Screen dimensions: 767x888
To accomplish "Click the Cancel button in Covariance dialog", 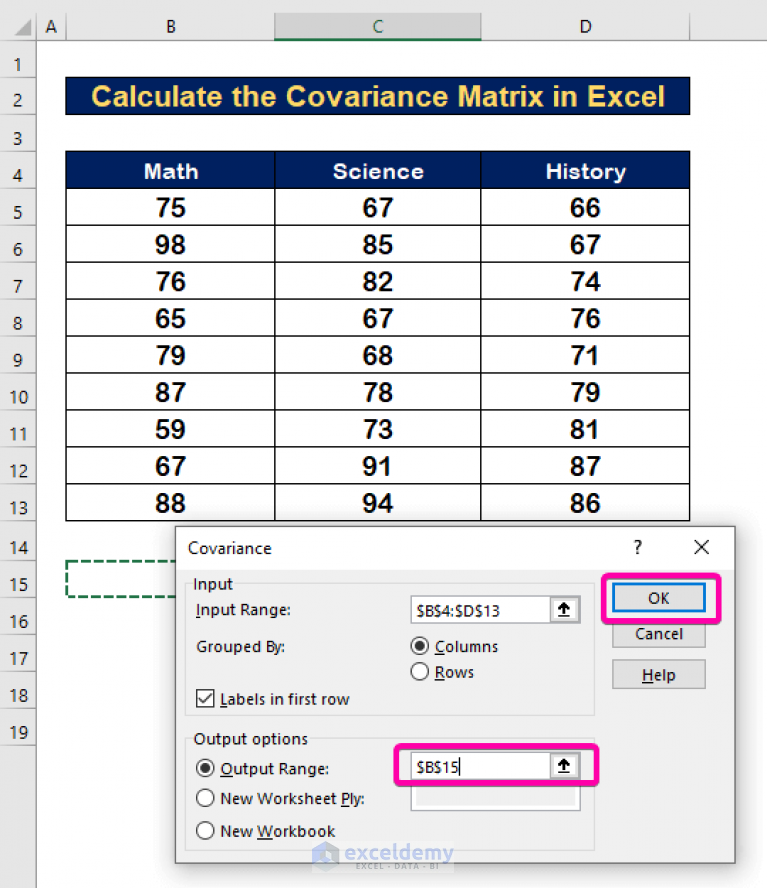I will pyautogui.click(x=659, y=634).
